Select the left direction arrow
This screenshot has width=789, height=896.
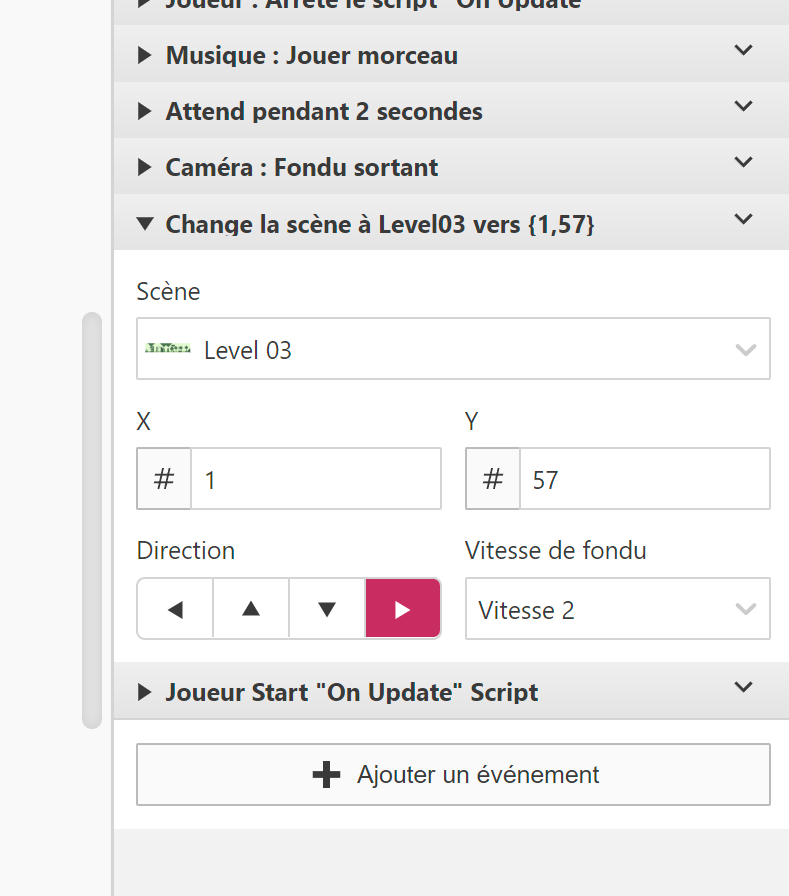tap(175, 609)
